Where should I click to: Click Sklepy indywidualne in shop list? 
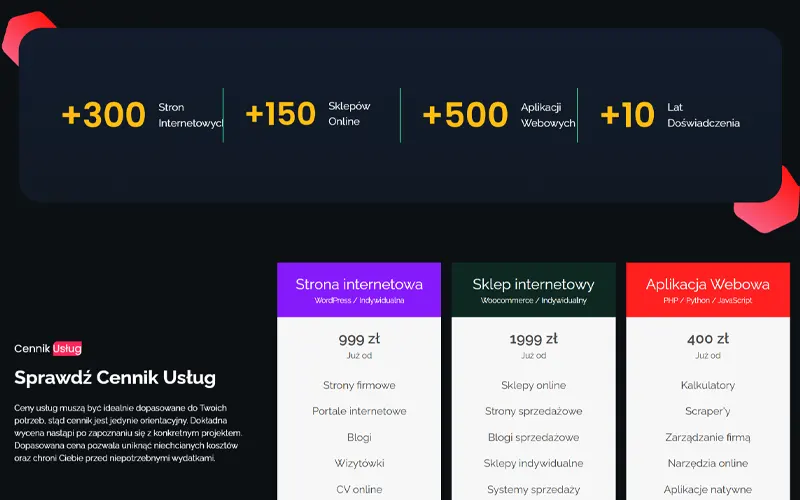(533, 463)
